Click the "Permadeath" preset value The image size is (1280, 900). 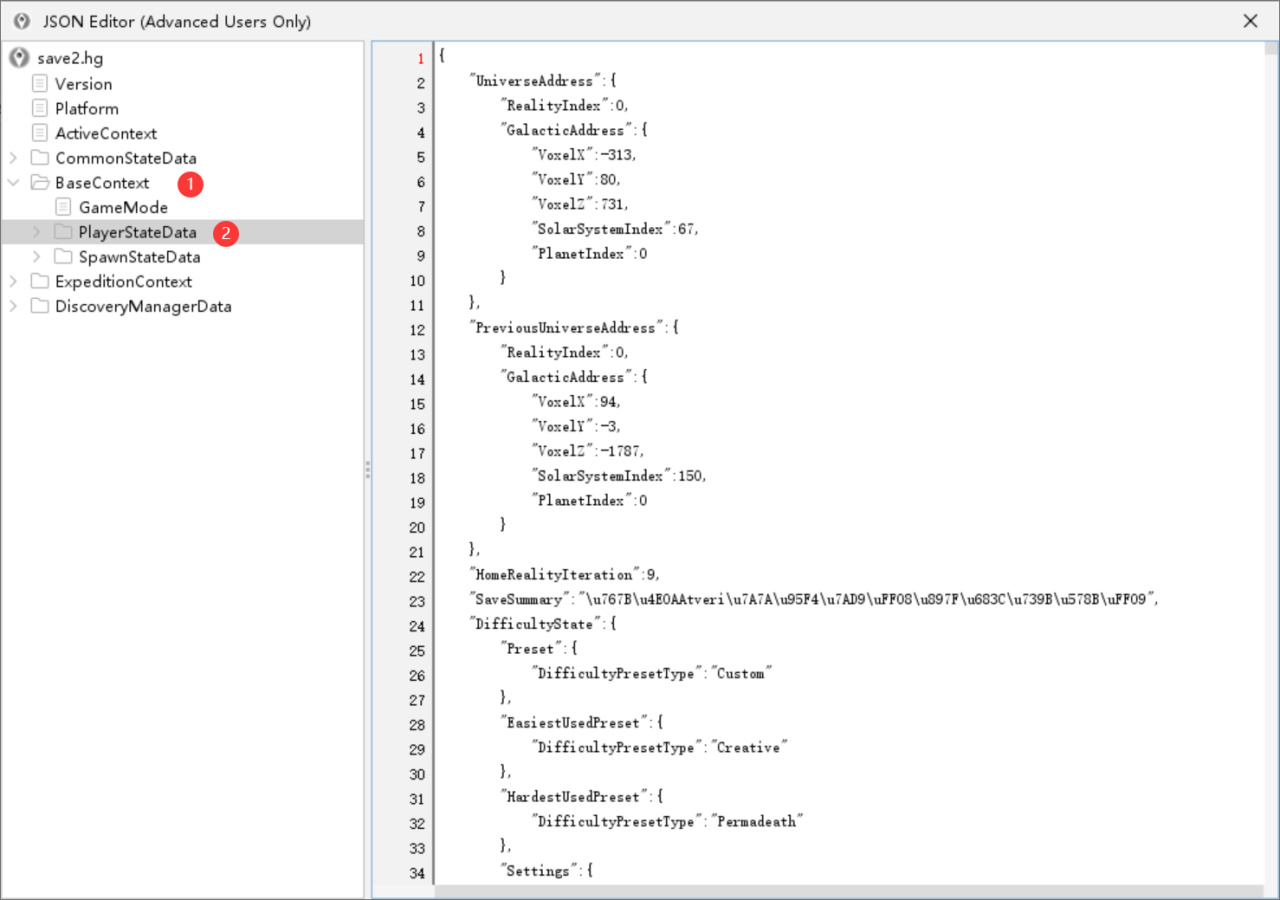coord(758,822)
